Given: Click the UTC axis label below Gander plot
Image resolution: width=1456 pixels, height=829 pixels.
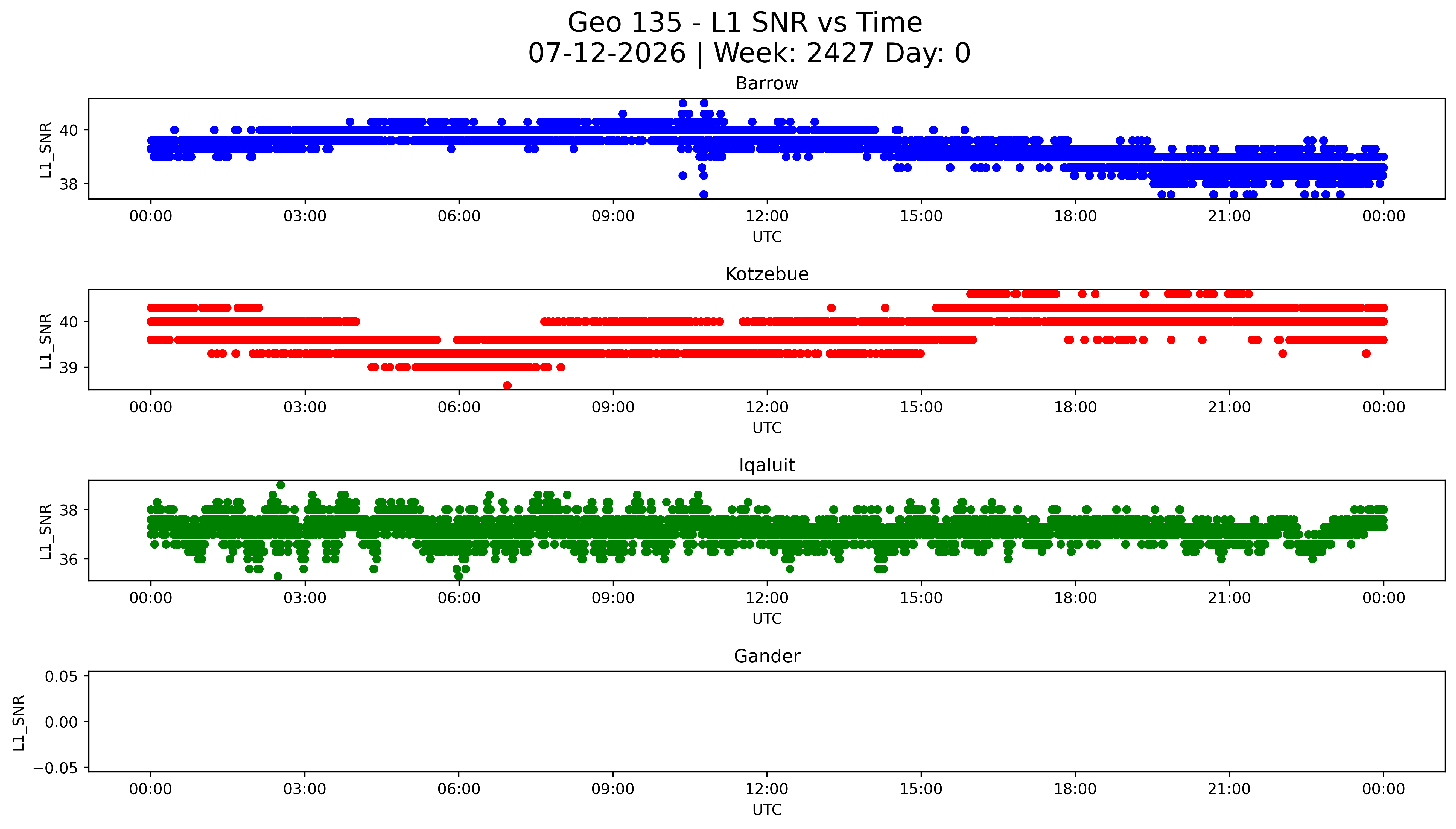Looking at the screenshot, I should [x=766, y=810].
